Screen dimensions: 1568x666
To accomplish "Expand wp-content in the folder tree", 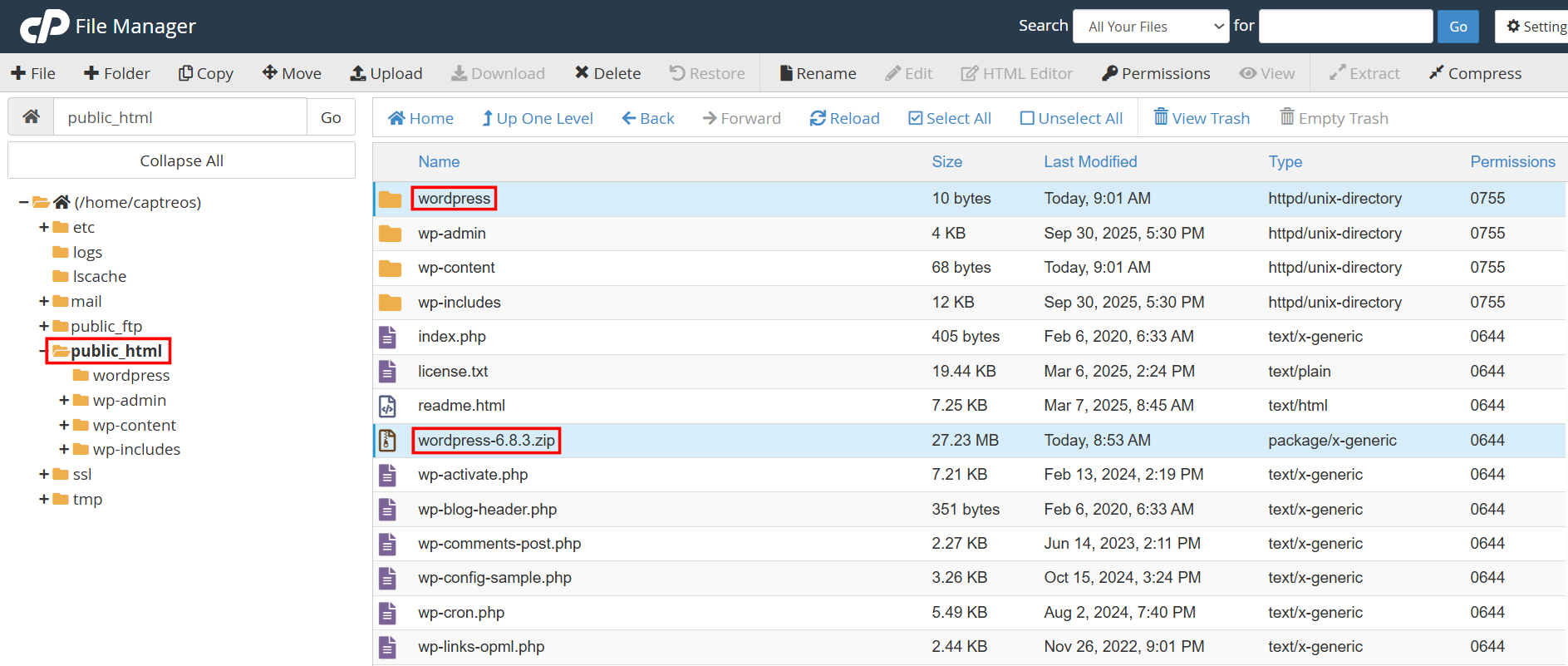I will point(64,425).
